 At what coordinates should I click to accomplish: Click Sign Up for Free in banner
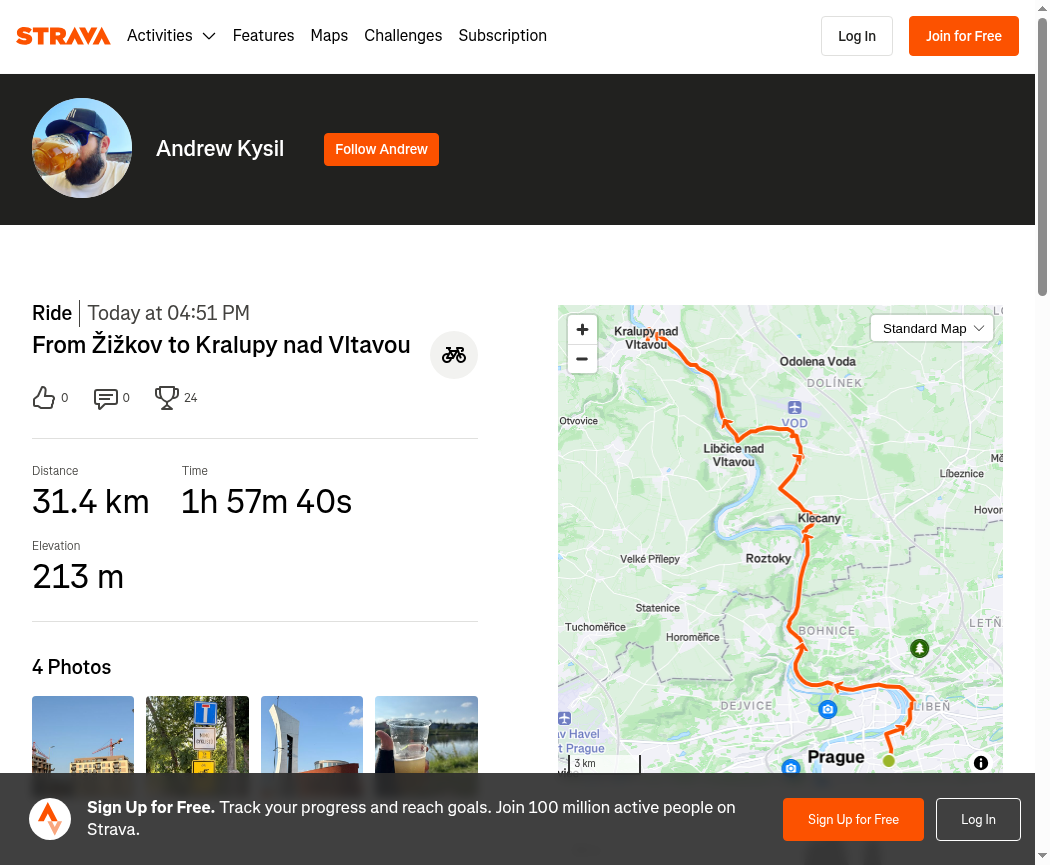click(x=853, y=819)
